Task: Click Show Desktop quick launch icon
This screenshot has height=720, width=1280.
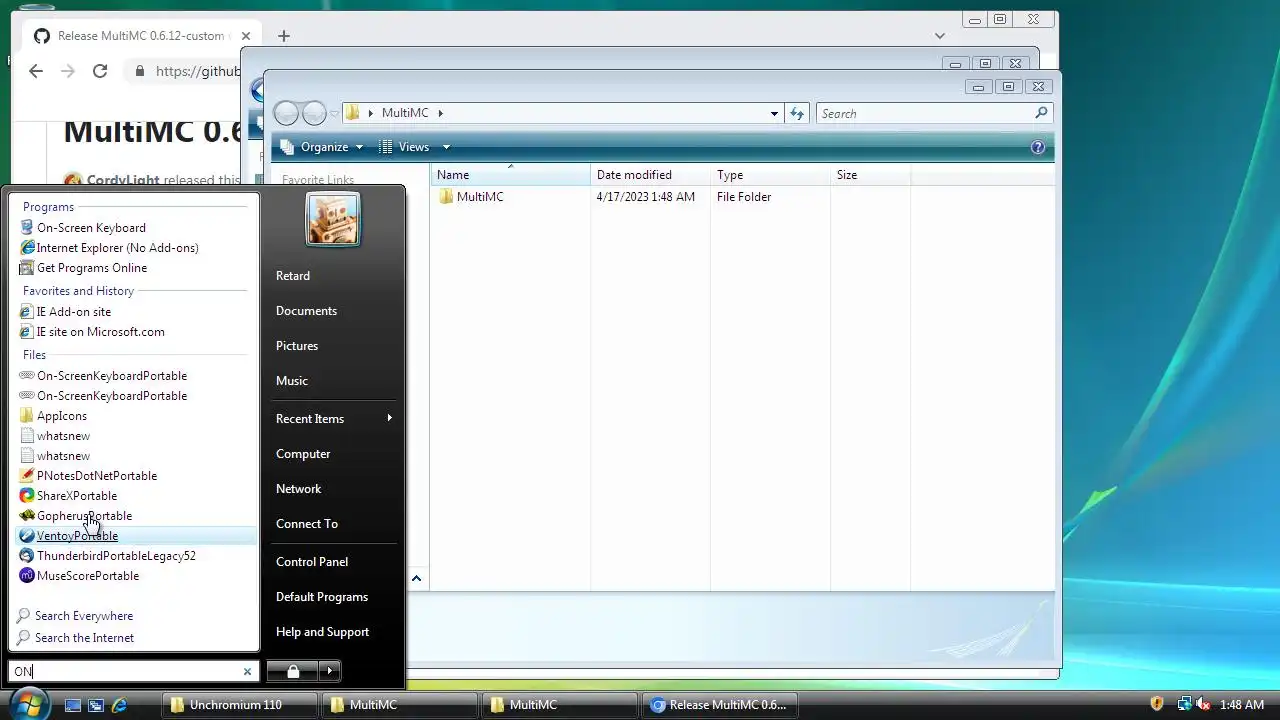Action: (73, 705)
